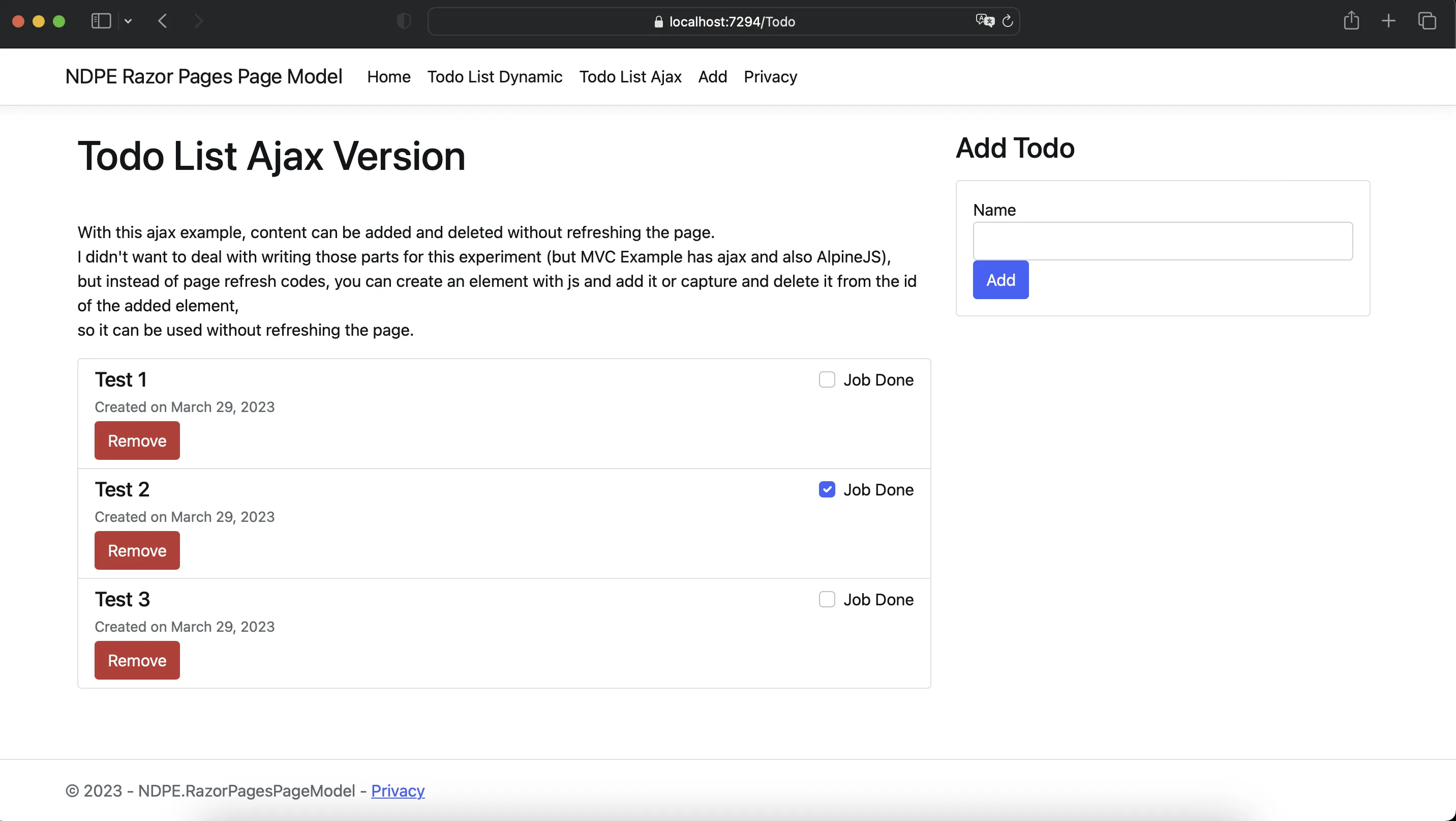Open a new tab with the plus icon

coord(1388,21)
